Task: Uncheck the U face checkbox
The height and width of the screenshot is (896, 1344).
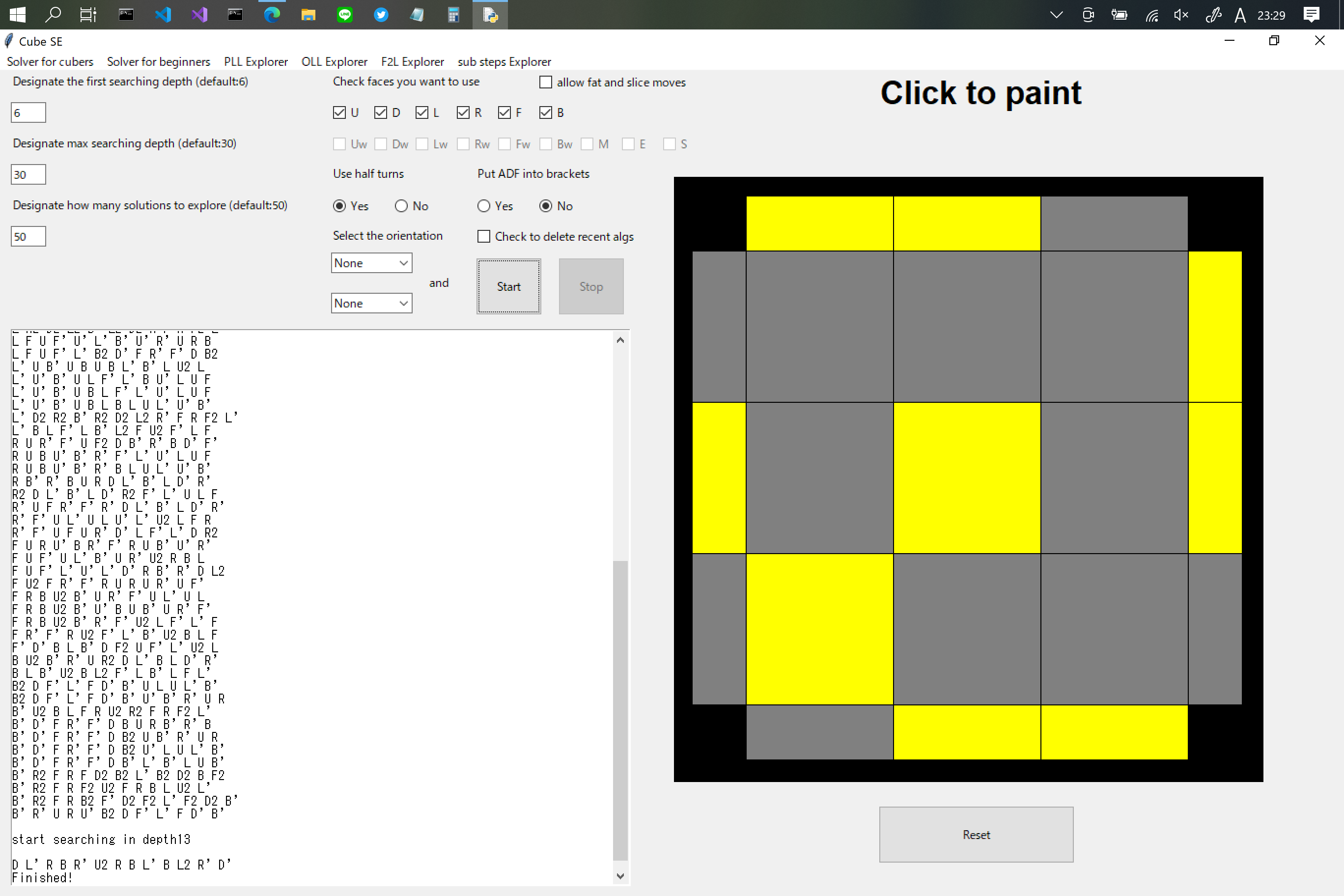Action: tap(339, 112)
